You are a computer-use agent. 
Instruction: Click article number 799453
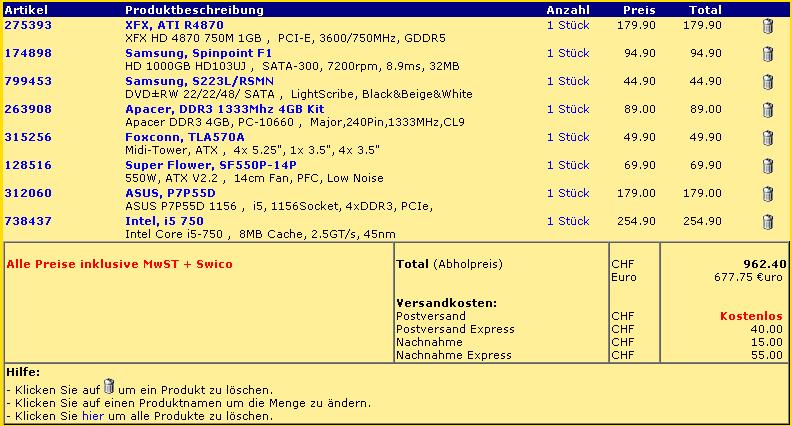(28, 81)
